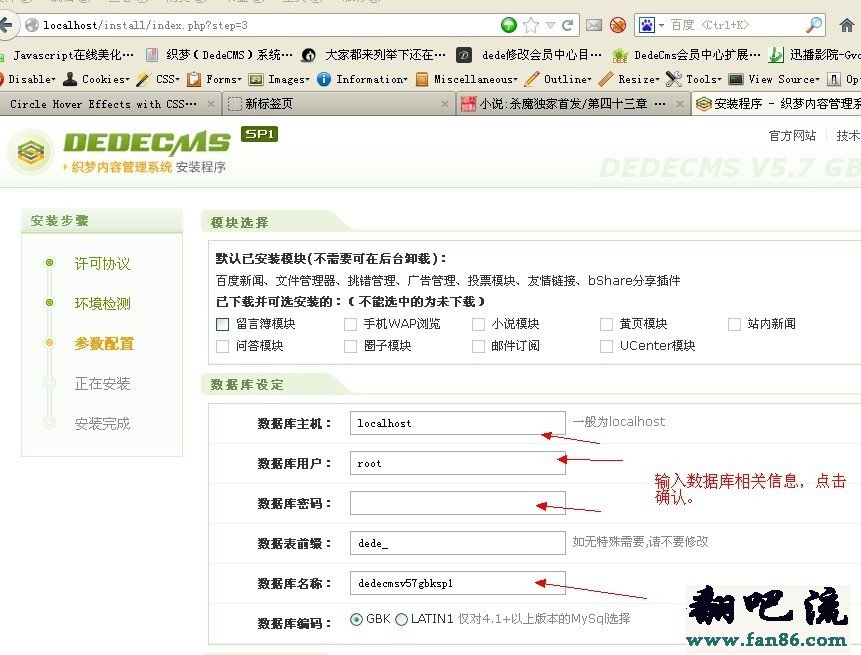Open the dede修改会员中心目 bookmark

pyautogui.click(x=530, y=55)
